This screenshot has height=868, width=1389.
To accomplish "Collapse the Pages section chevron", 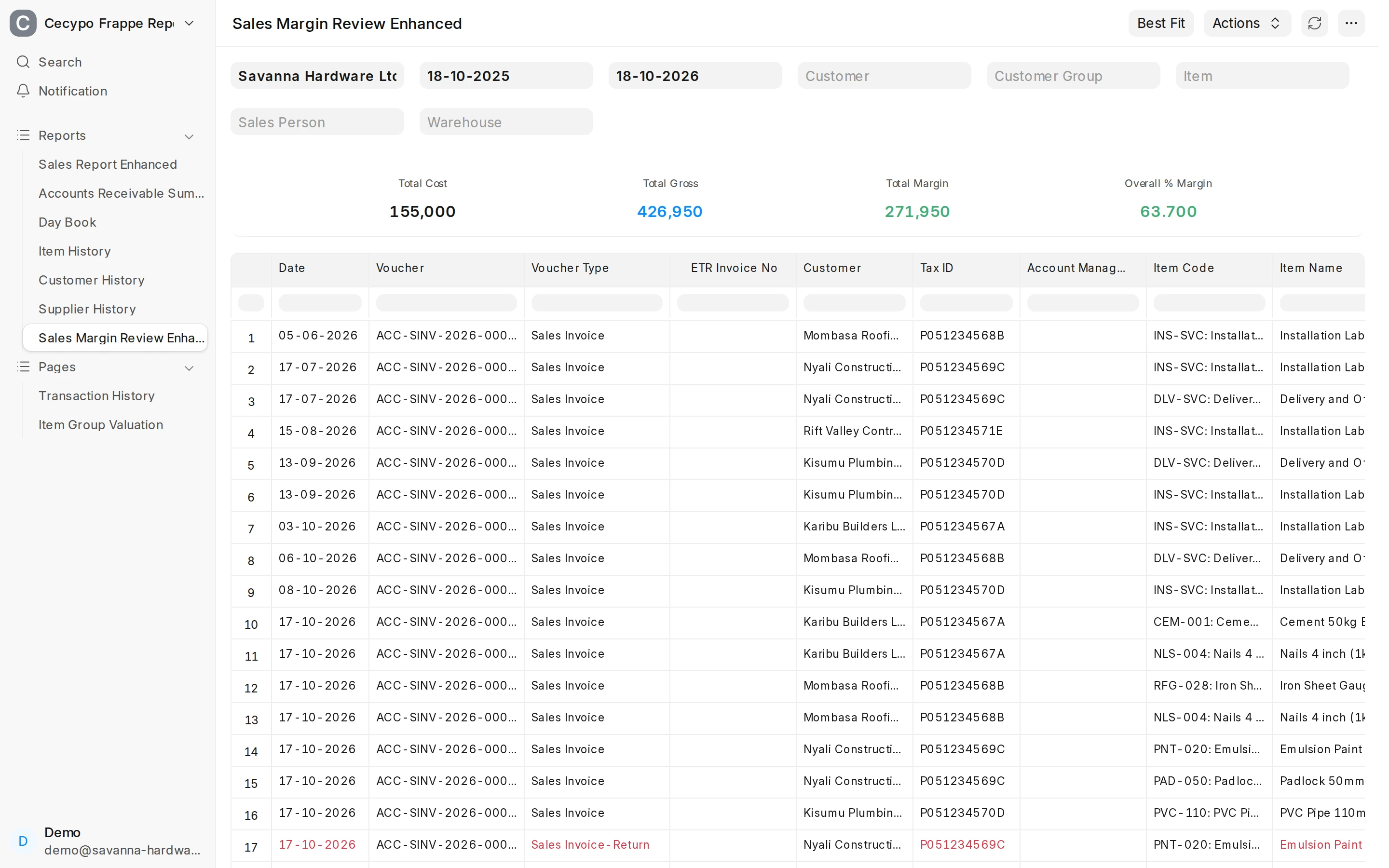I will point(189,367).
